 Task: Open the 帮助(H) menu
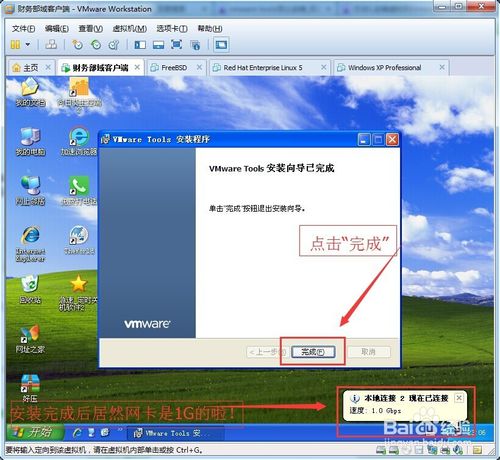(x=210, y=29)
